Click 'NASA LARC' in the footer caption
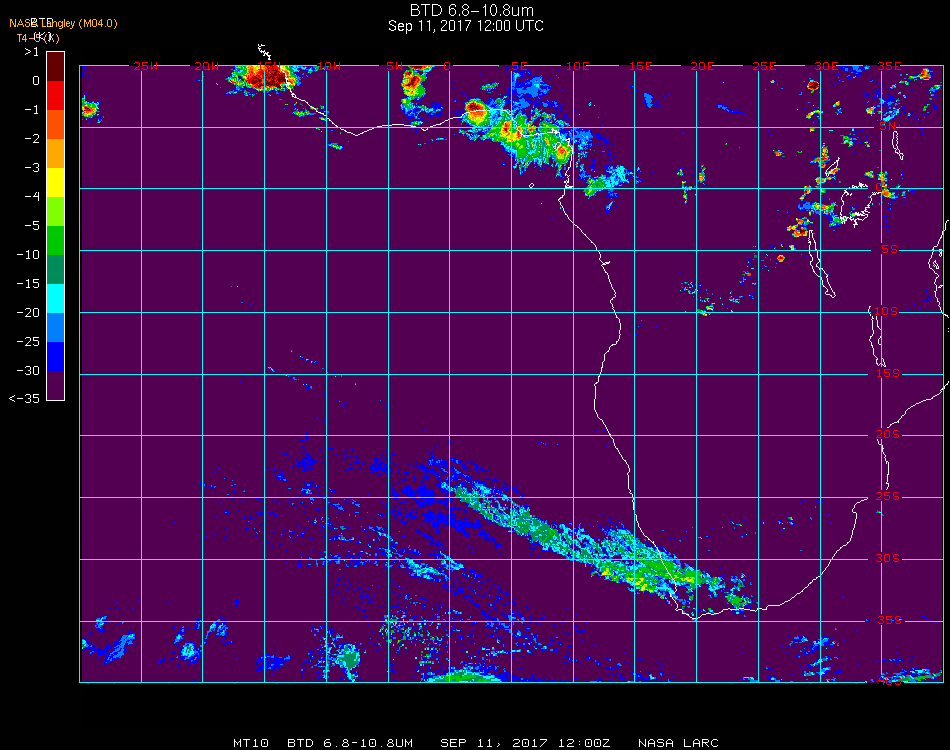 click(x=678, y=743)
